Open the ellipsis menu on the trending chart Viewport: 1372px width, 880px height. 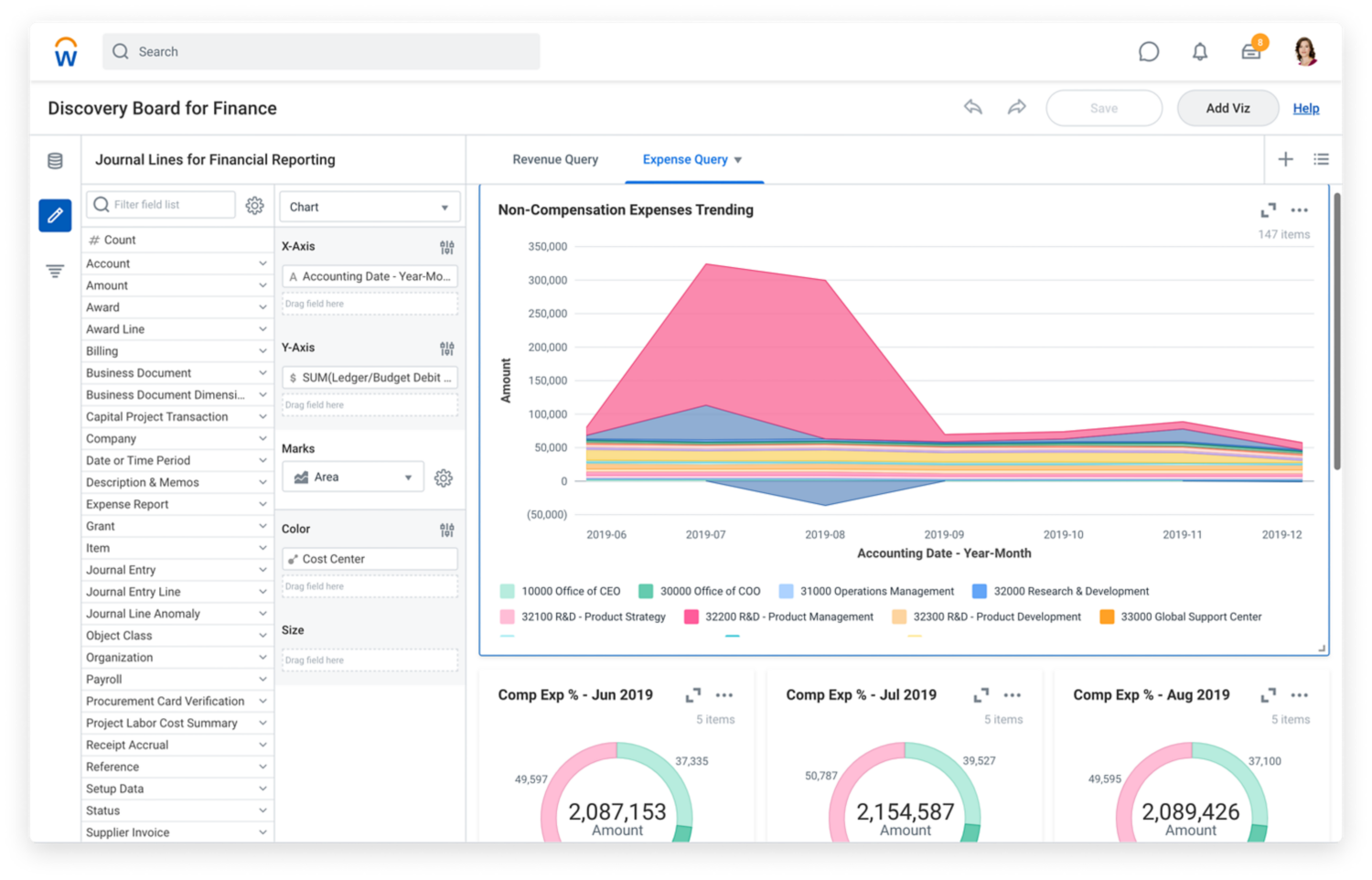pos(1300,209)
